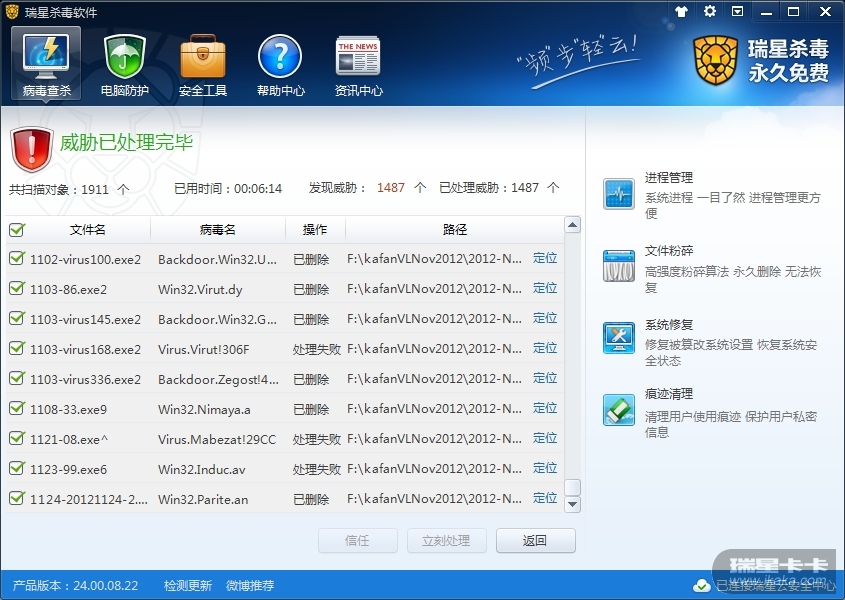Select virus name Win32.Induc.av

pos(202,470)
